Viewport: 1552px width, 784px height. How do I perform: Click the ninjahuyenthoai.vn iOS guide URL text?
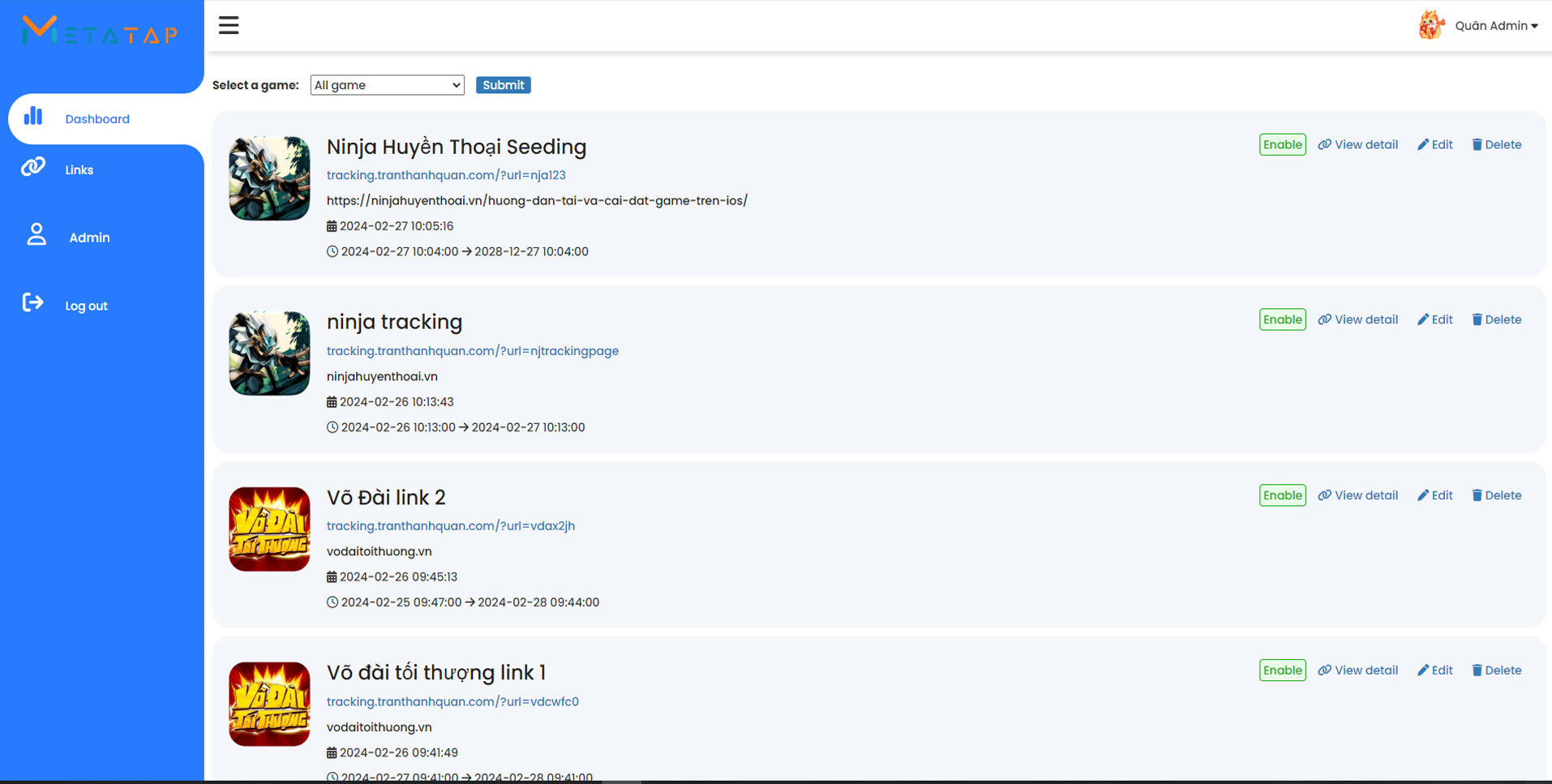pos(537,200)
